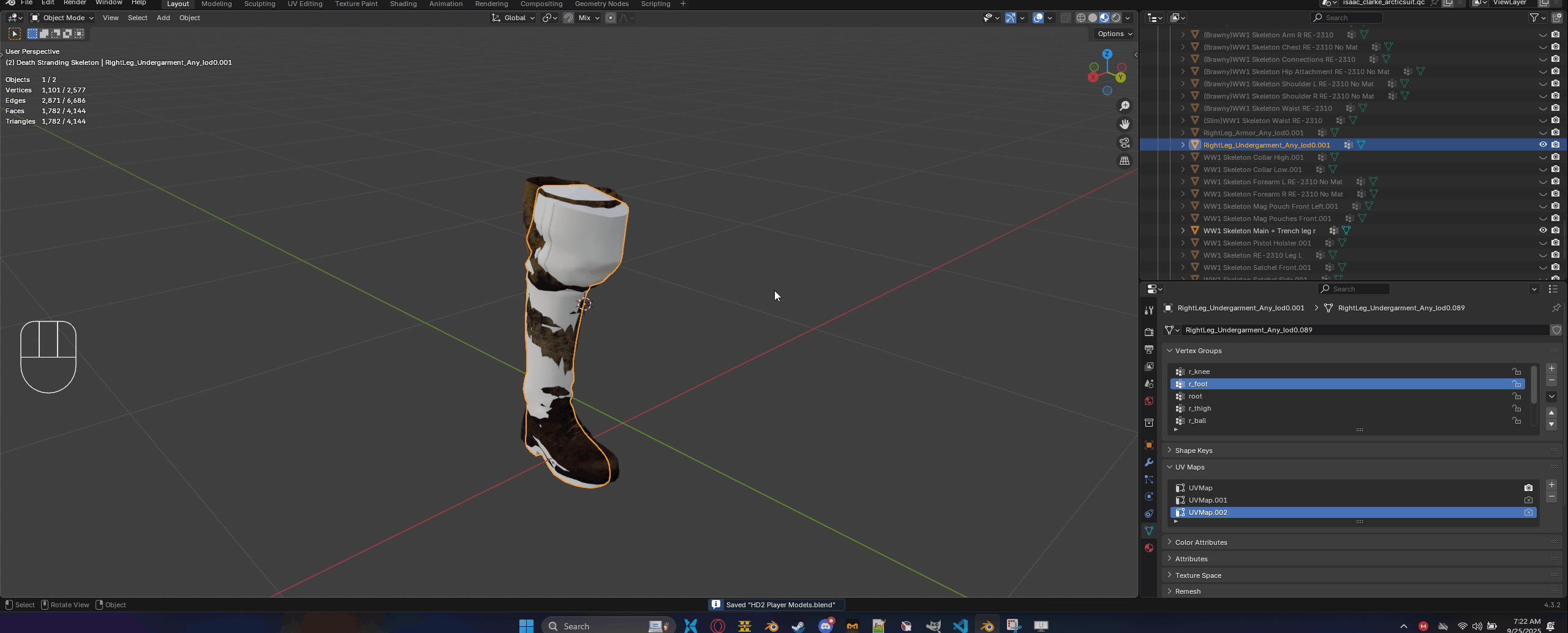
Task: Toggle visibility of WW1 Skeleton Main + Trench leg r
Action: click(1543, 231)
